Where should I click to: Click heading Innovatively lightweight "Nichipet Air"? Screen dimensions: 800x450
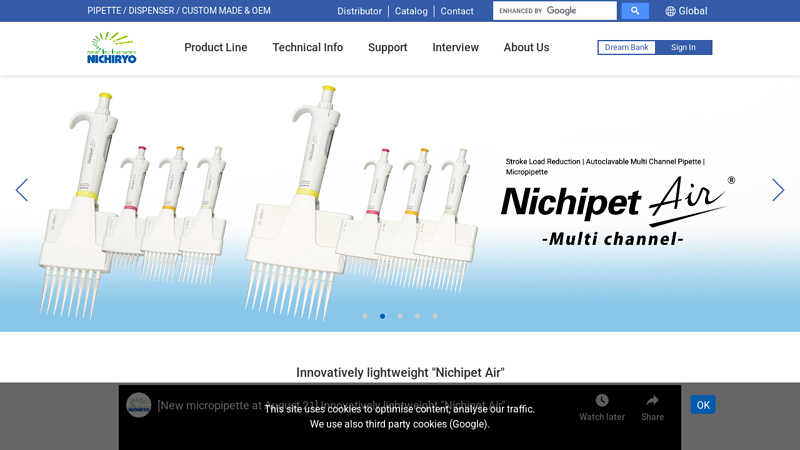click(401, 372)
